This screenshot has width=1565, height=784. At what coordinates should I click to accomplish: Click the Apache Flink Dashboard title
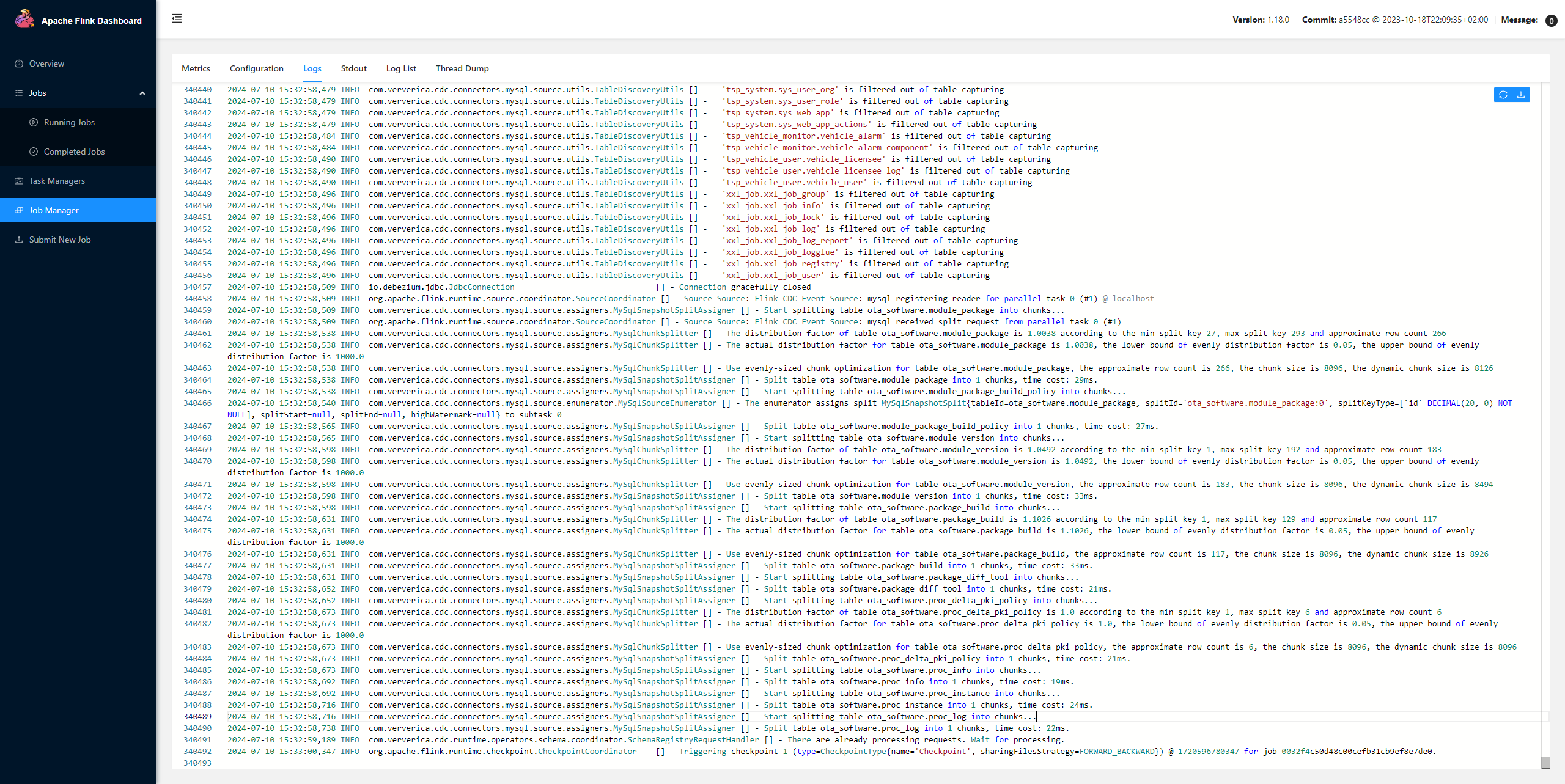(x=92, y=21)
